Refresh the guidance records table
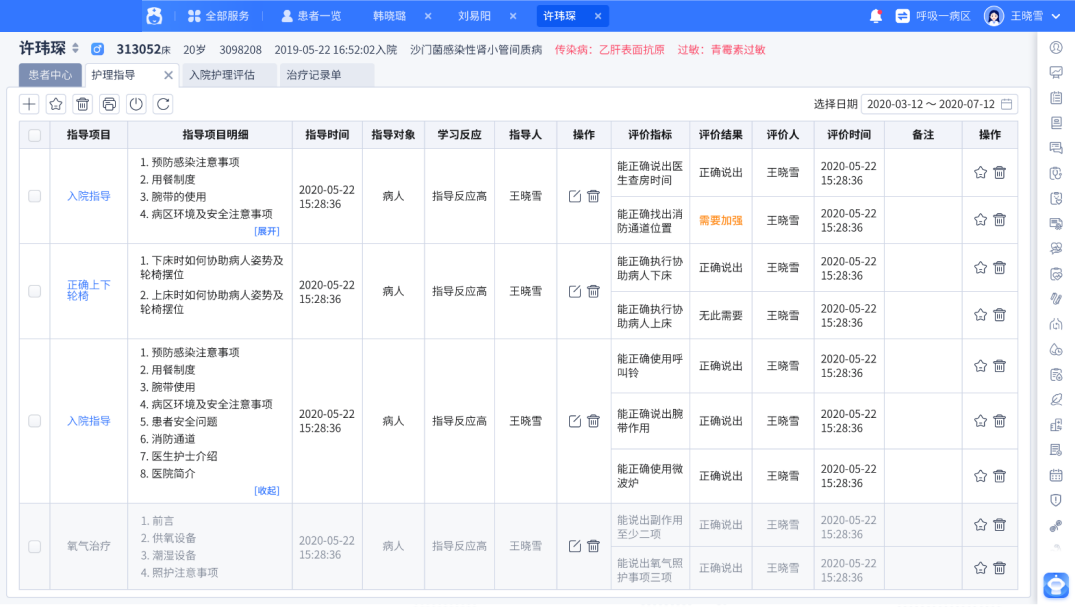 point(164,103)
